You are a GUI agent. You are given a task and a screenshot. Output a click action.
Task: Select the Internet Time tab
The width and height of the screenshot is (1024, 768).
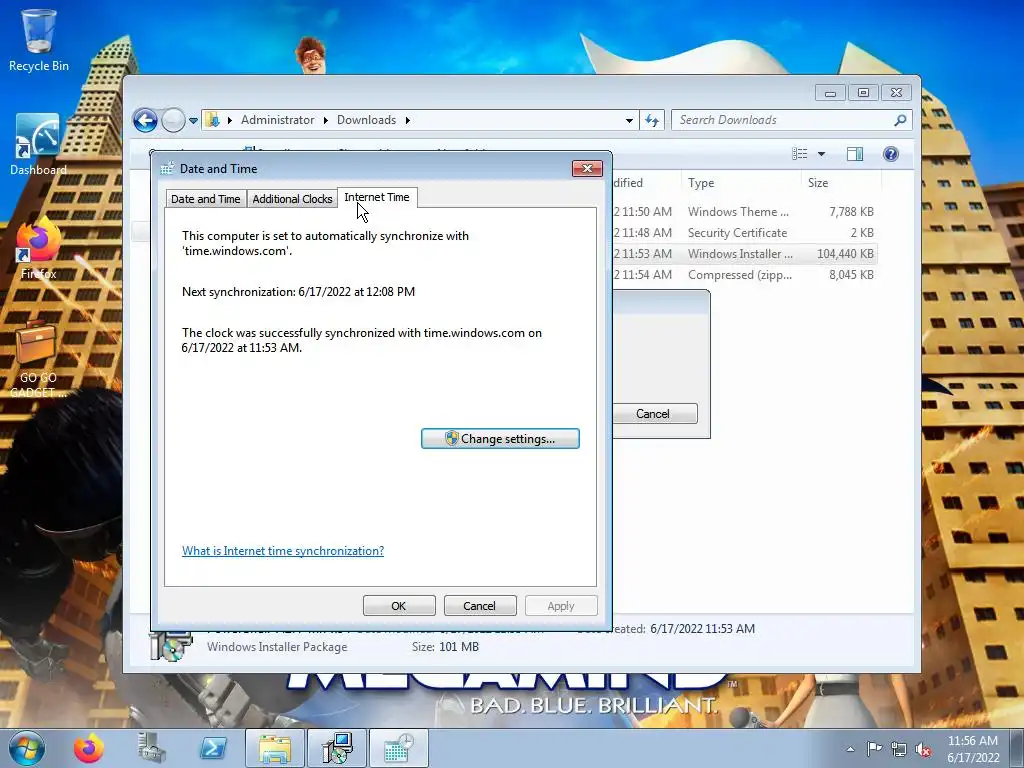click(x=377, y=197)
